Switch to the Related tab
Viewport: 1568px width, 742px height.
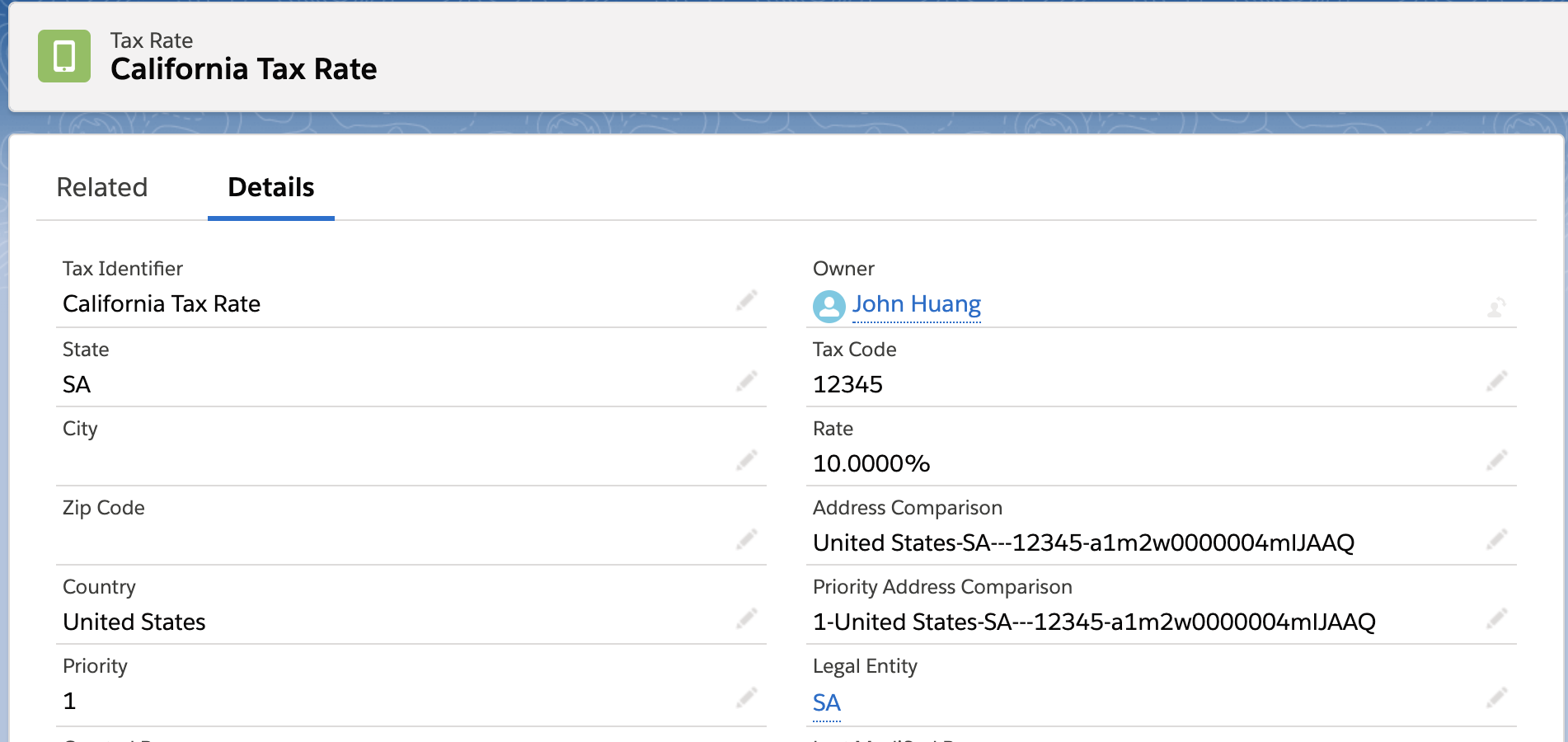pyautogui.click(x=102, y=187)
